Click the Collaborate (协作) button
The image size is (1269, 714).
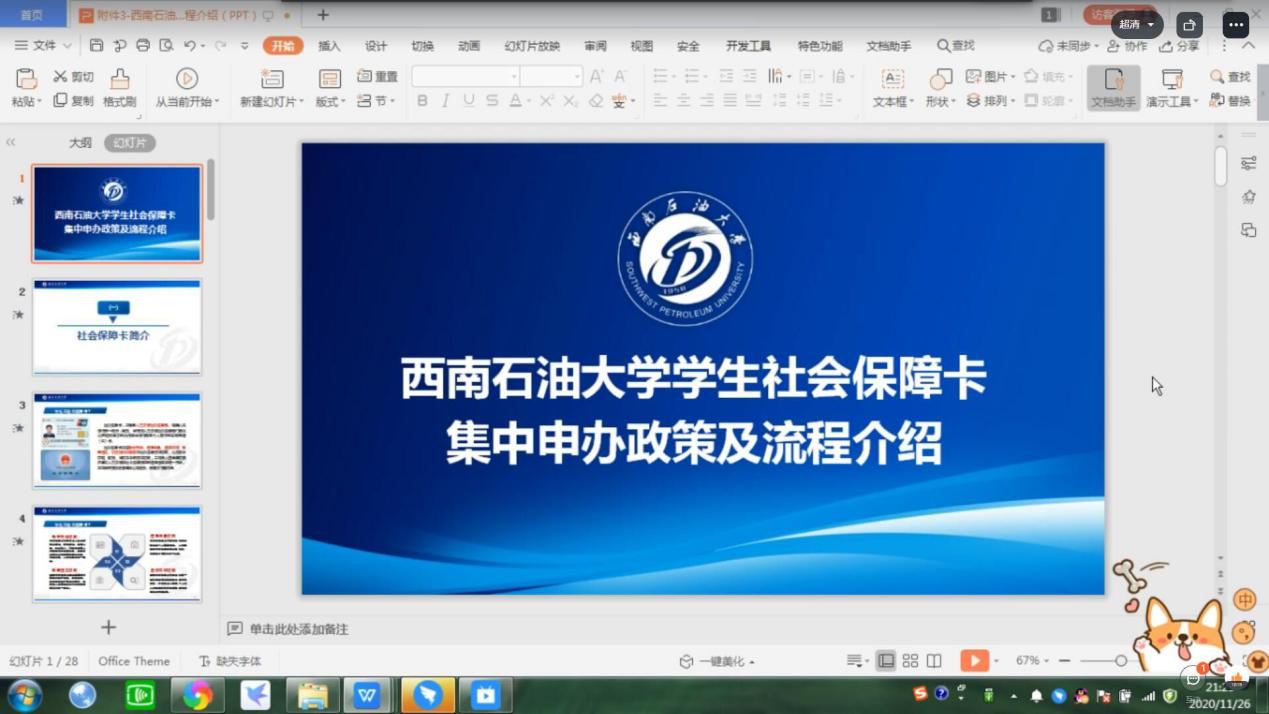tap(1127, 45)
